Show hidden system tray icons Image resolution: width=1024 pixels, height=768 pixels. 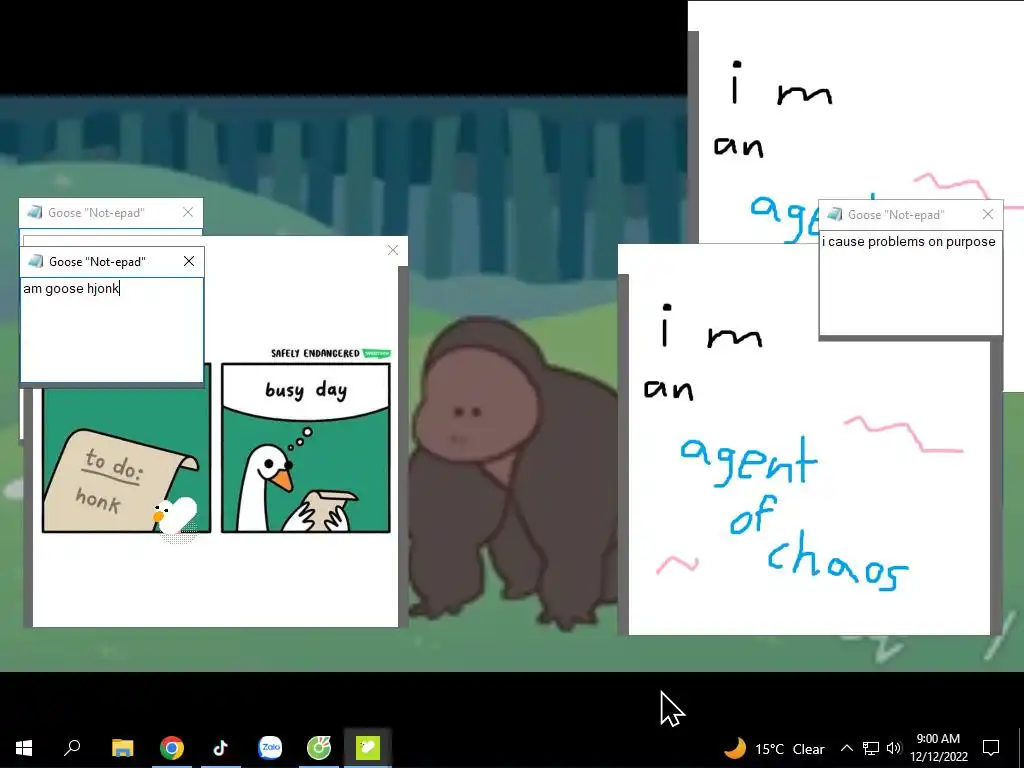tap(846, 748)
